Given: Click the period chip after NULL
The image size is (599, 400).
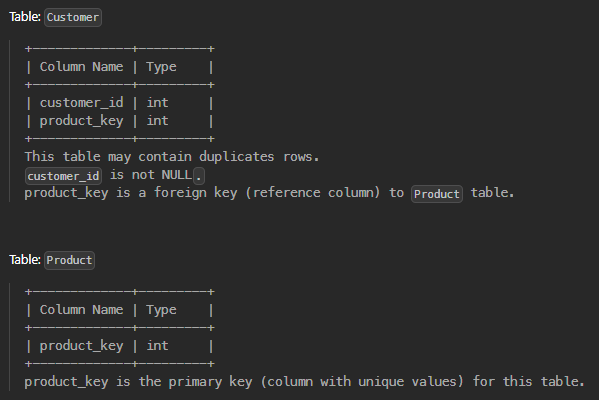Looking at the screenshot, I should click(199, 176).
